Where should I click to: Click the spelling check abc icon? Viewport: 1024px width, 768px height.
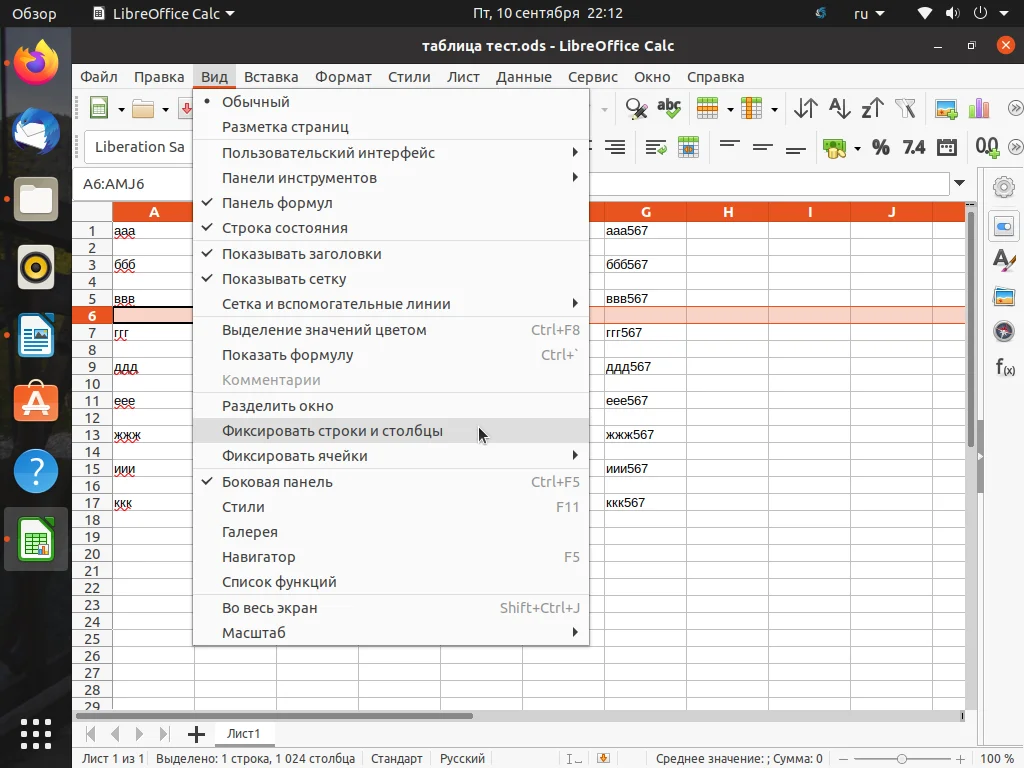[x=668, y=108]
